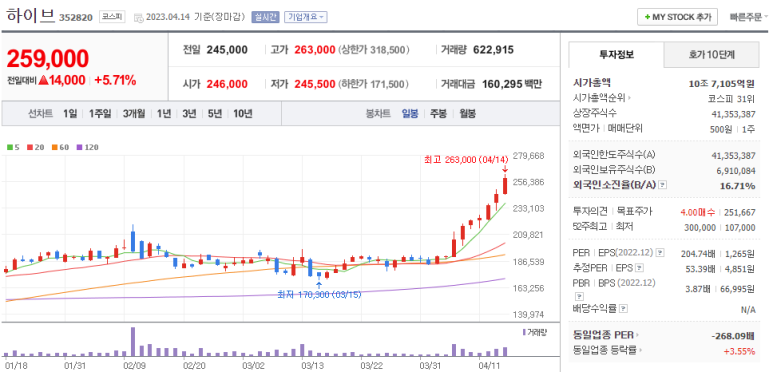This screenshot has width=773, height=372.
Task: Switch to the 투자정보 tab
Action: point(617,55)
